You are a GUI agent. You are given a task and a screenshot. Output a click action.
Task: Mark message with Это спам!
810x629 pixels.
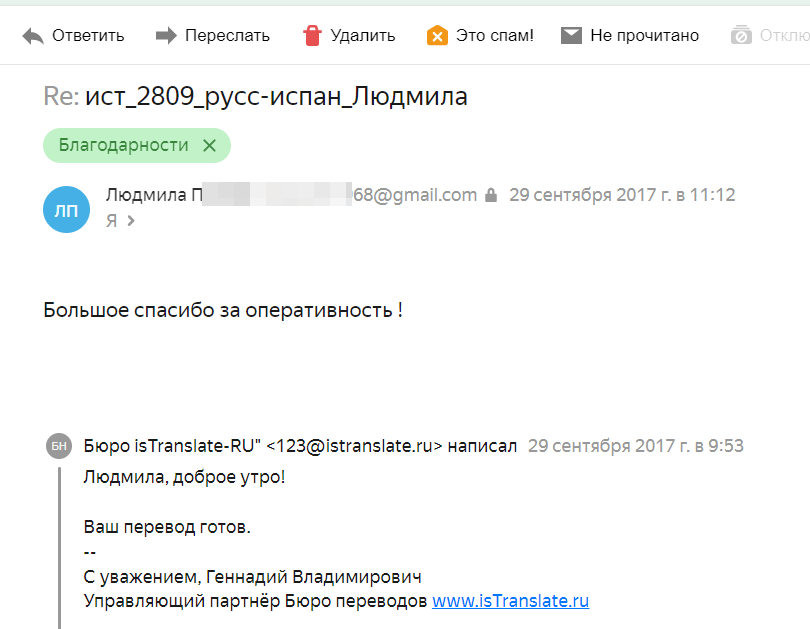click(x=494, y=36)
